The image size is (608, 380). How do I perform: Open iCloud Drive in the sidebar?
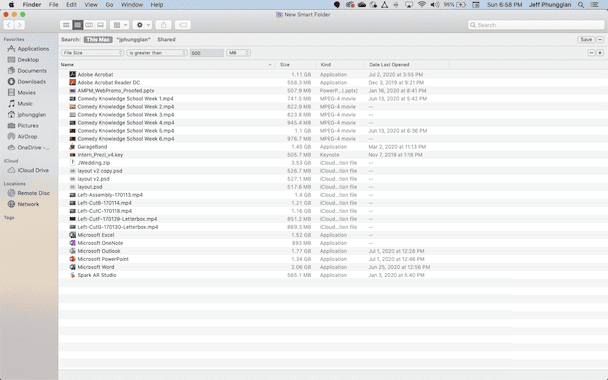tap(29, 170)
